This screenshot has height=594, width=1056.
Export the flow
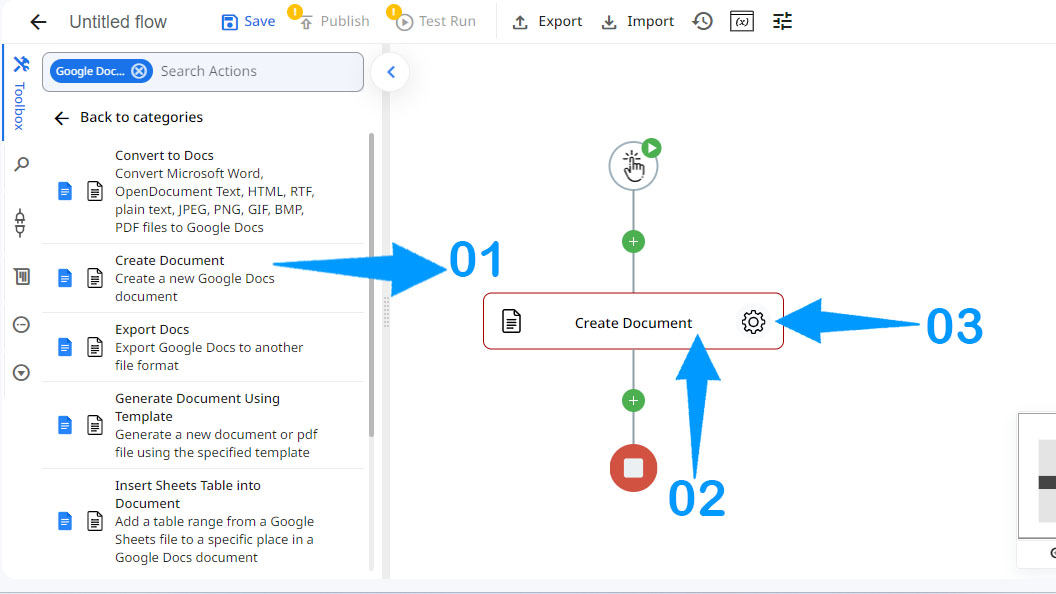pos(547,22)
